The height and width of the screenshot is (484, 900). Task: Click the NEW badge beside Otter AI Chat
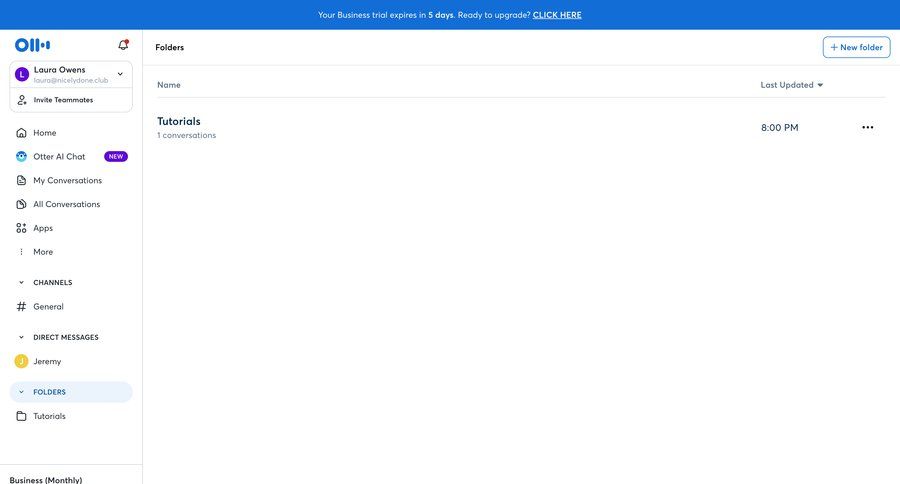coord(116,156)
